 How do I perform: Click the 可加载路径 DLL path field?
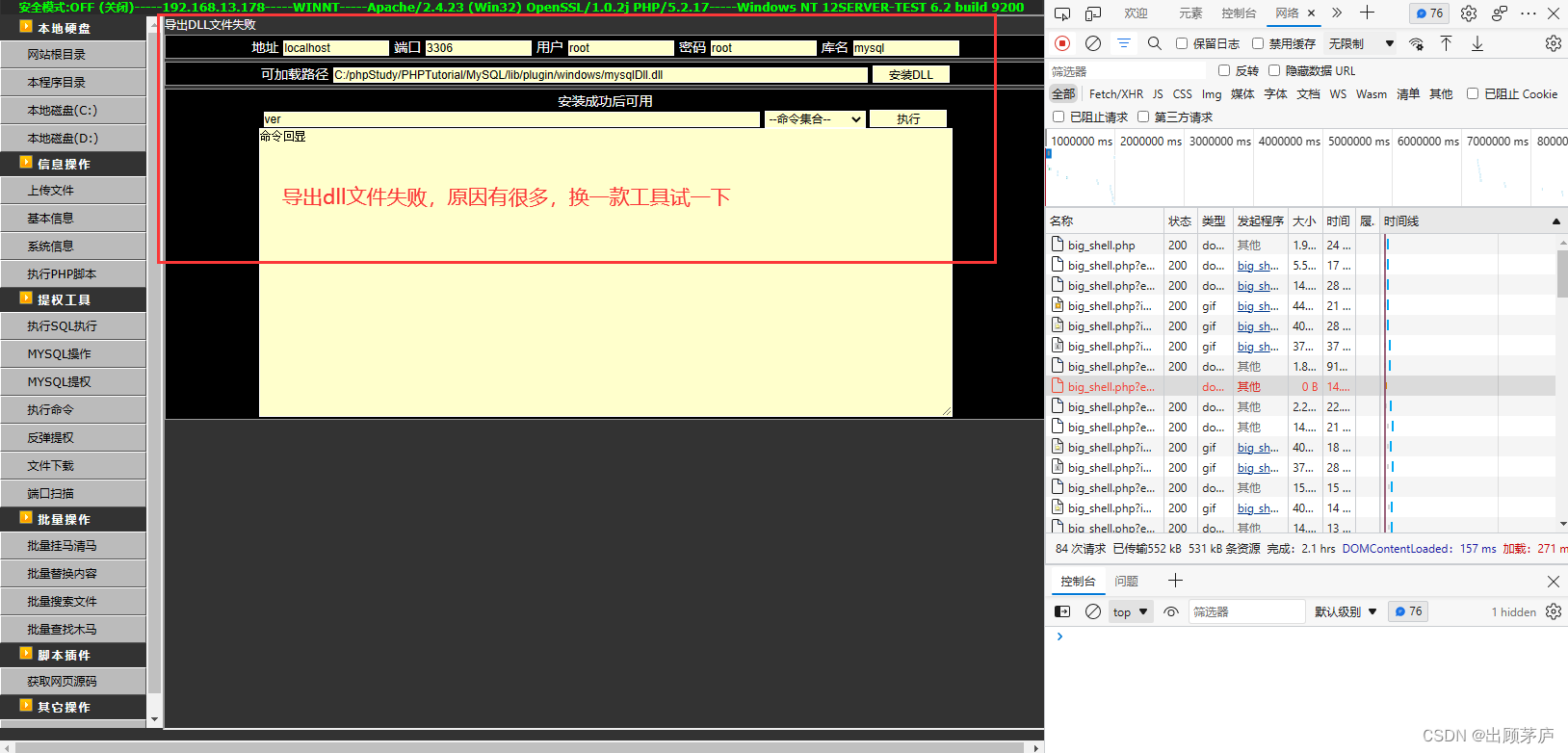[x=600, y=74]
